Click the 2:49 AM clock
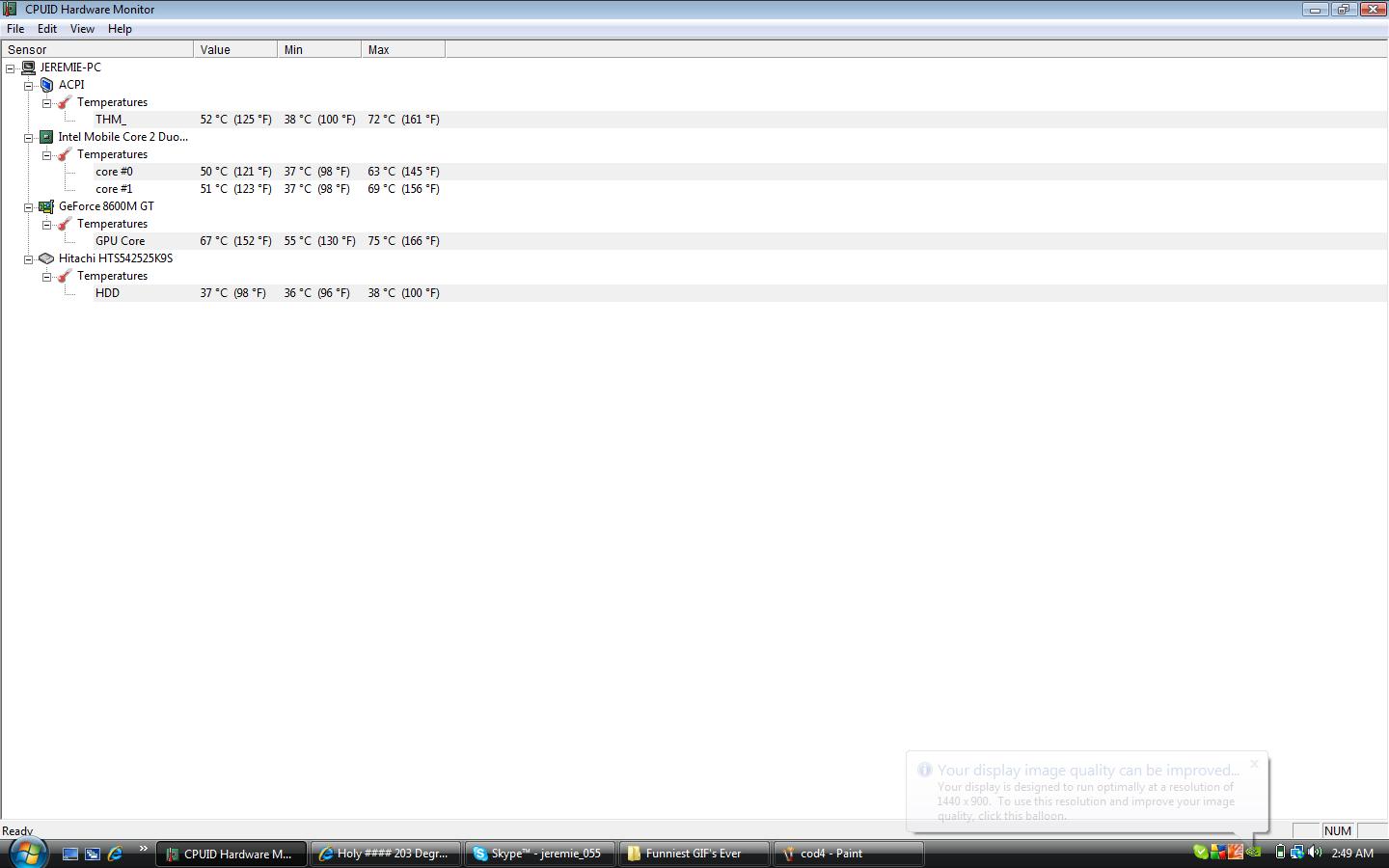1389x868 pixels. click(1352, 854)
